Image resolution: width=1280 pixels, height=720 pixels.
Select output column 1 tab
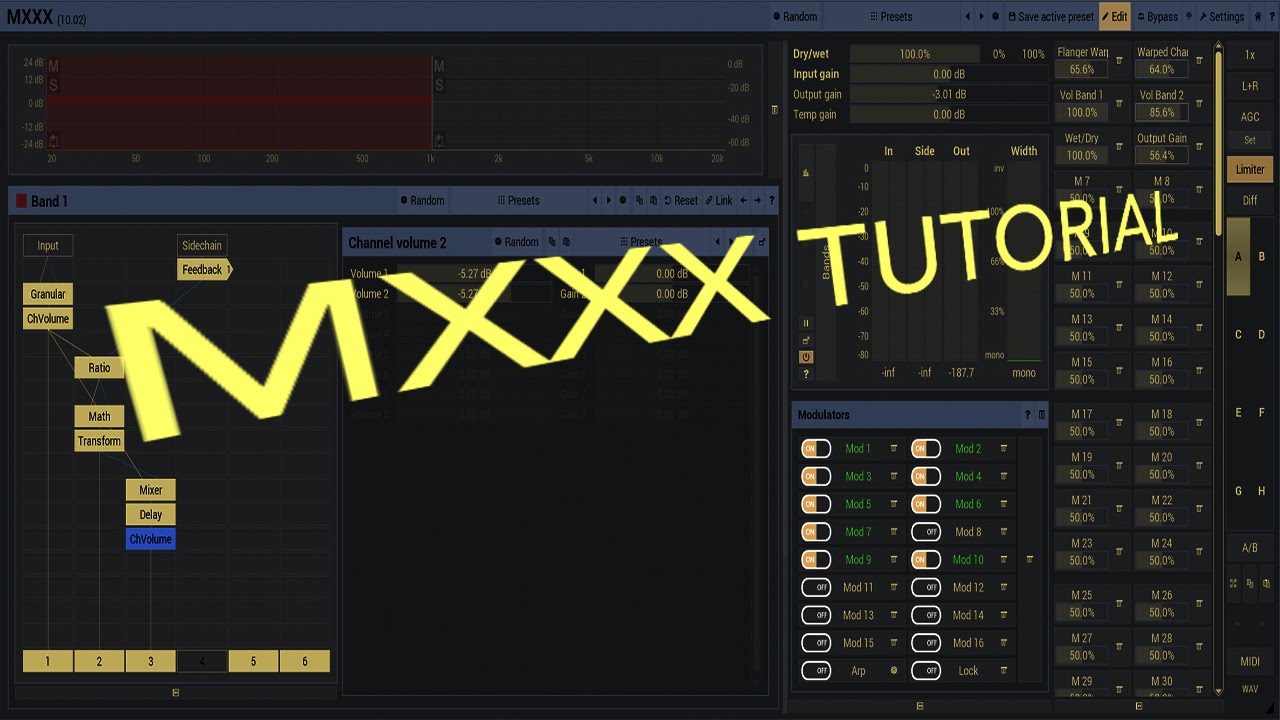(x=48, y=661)
